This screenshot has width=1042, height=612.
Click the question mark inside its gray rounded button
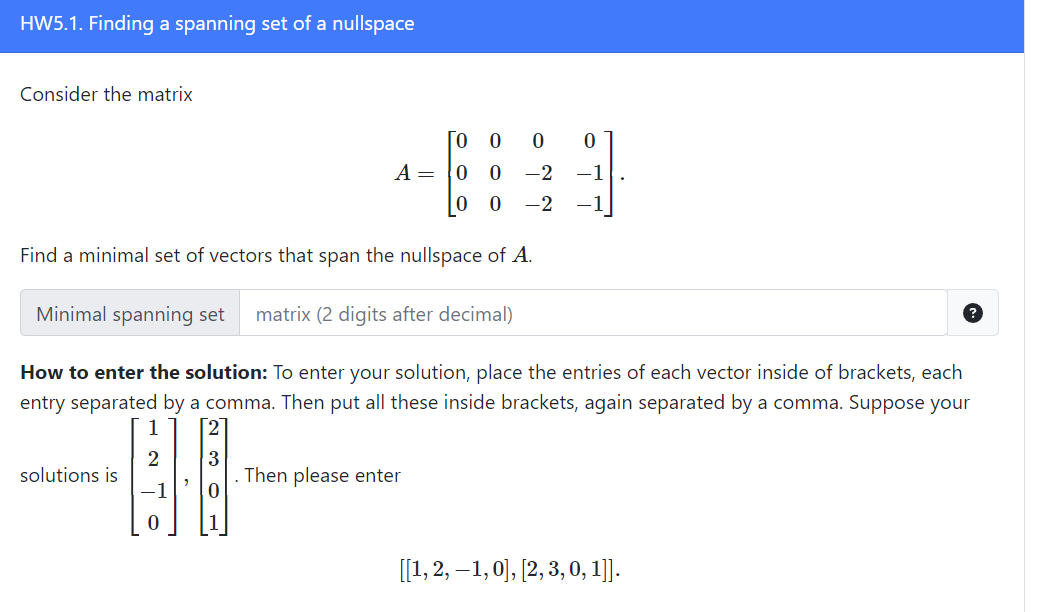(x=972, y=312)
